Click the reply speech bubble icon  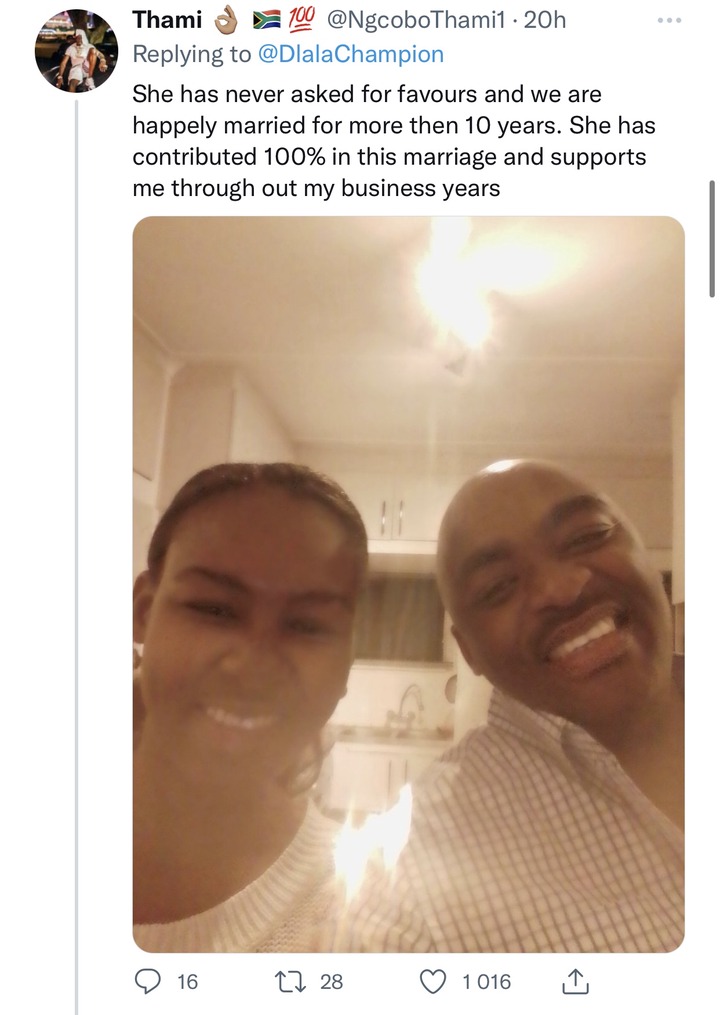pyautogui.click(x=148, y=981)
